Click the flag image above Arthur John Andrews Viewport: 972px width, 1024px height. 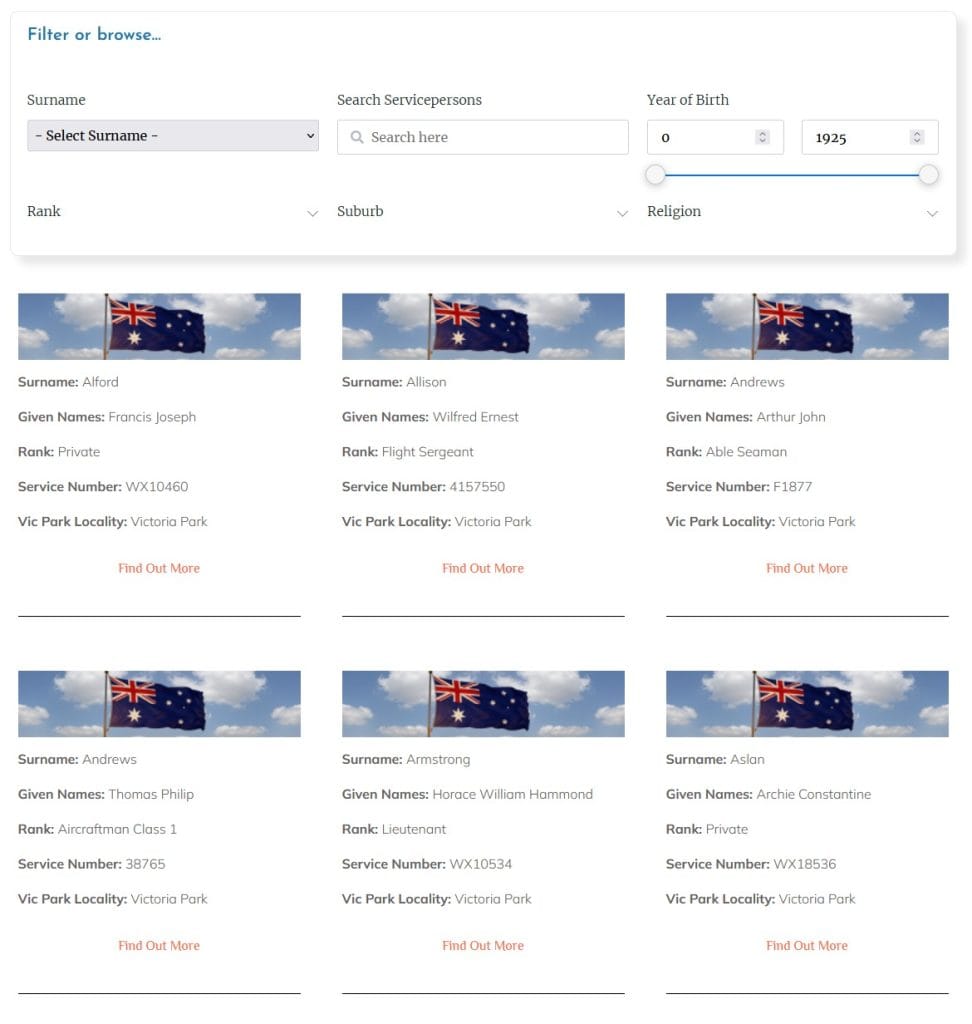[x=807, y=327]
